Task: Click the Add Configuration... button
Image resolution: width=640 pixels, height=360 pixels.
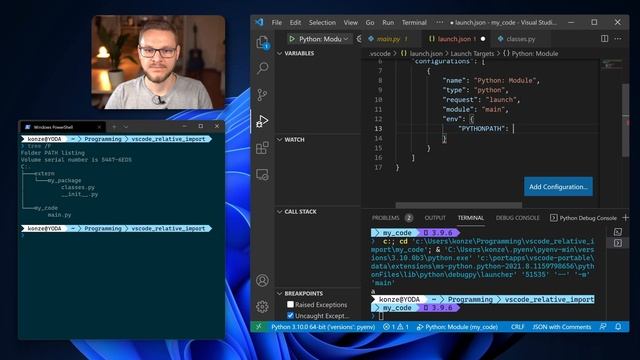Action: tap(558, 187)
